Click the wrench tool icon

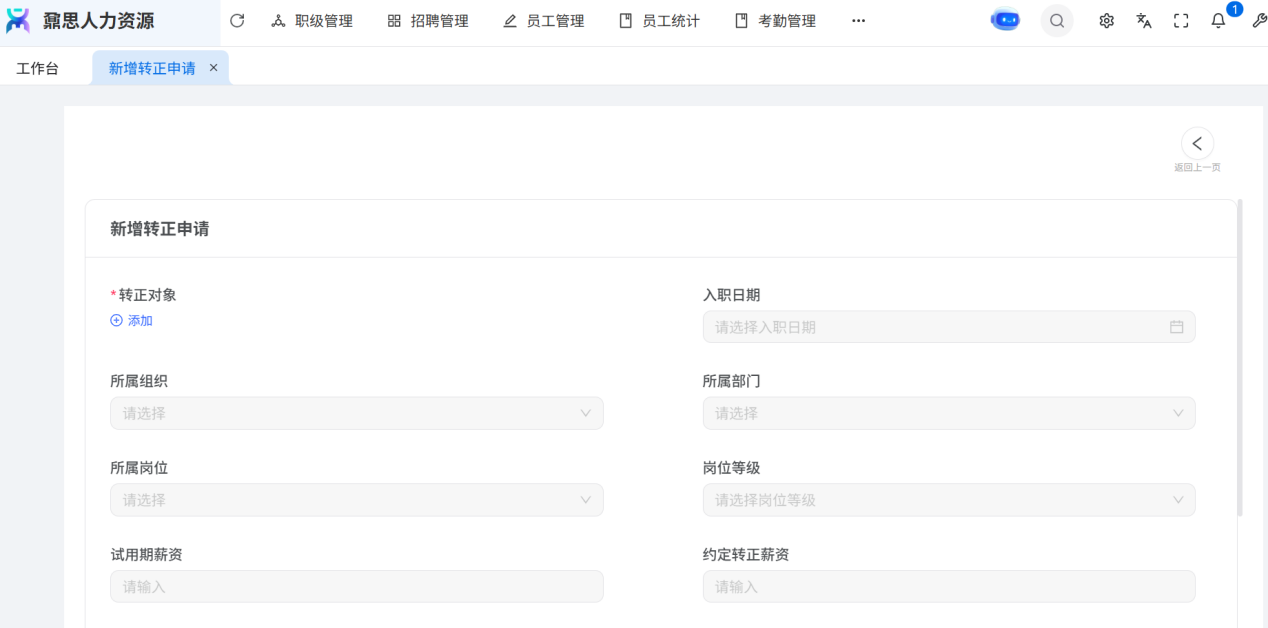point(1258,20)
